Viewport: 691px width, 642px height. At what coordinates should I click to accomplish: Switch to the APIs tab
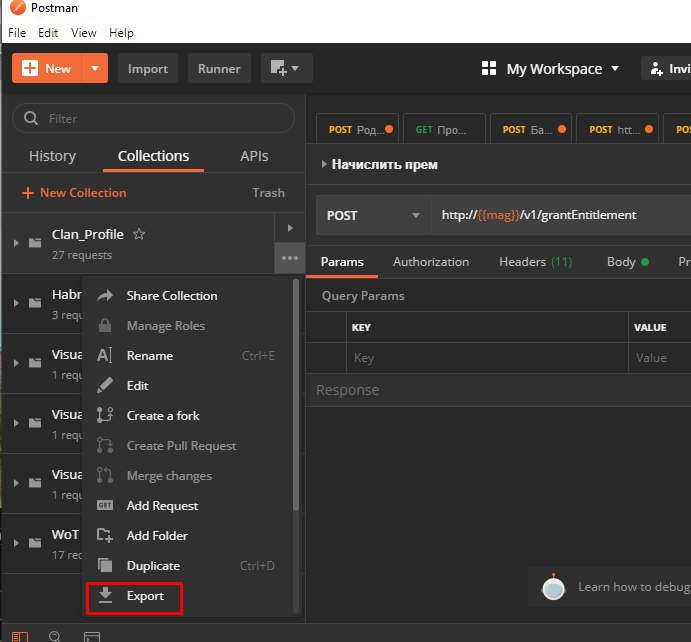pyautogui.click(x=254, y=156)
